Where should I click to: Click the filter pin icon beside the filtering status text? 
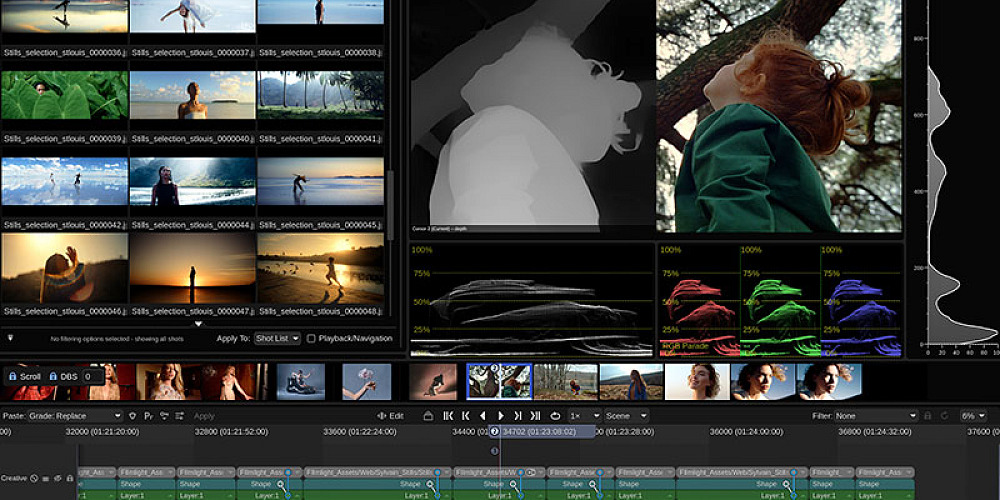tap(10, 337)
